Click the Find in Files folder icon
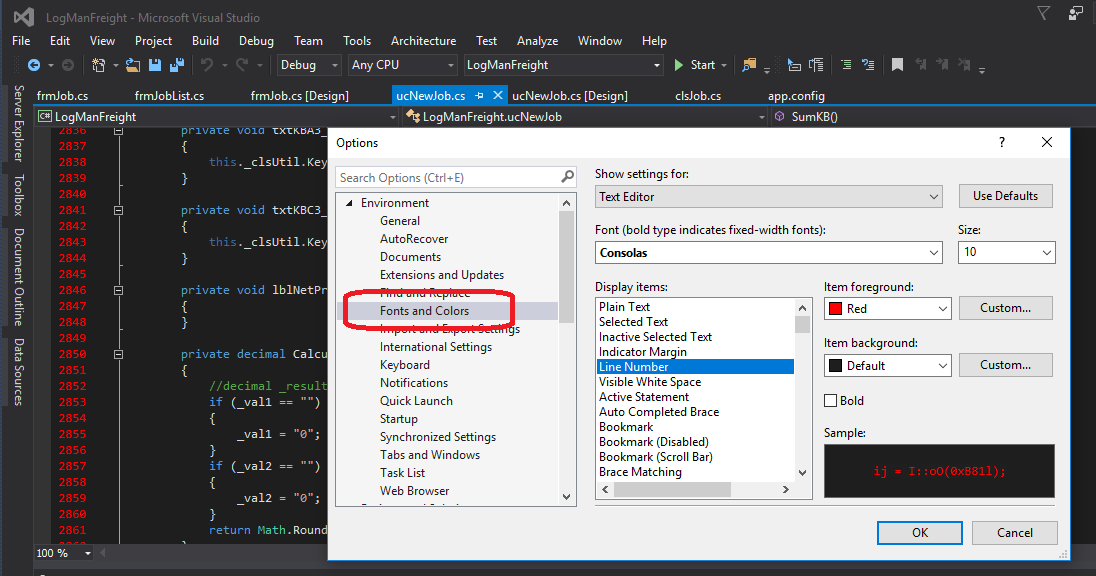This screenshot has height=576, width=1096. coord(749,65)
